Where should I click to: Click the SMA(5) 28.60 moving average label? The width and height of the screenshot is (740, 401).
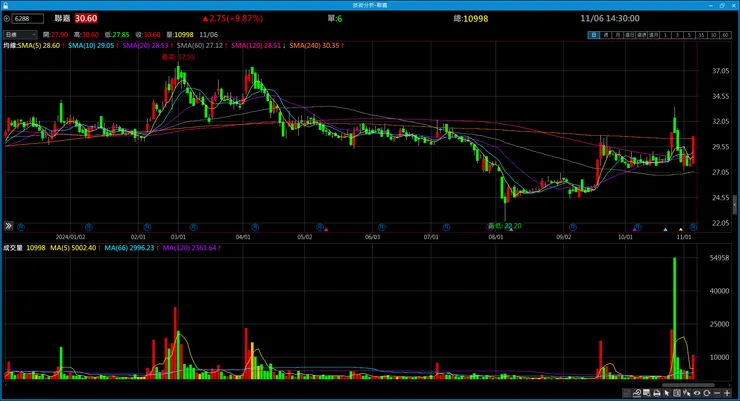click(x=41, y=45)
